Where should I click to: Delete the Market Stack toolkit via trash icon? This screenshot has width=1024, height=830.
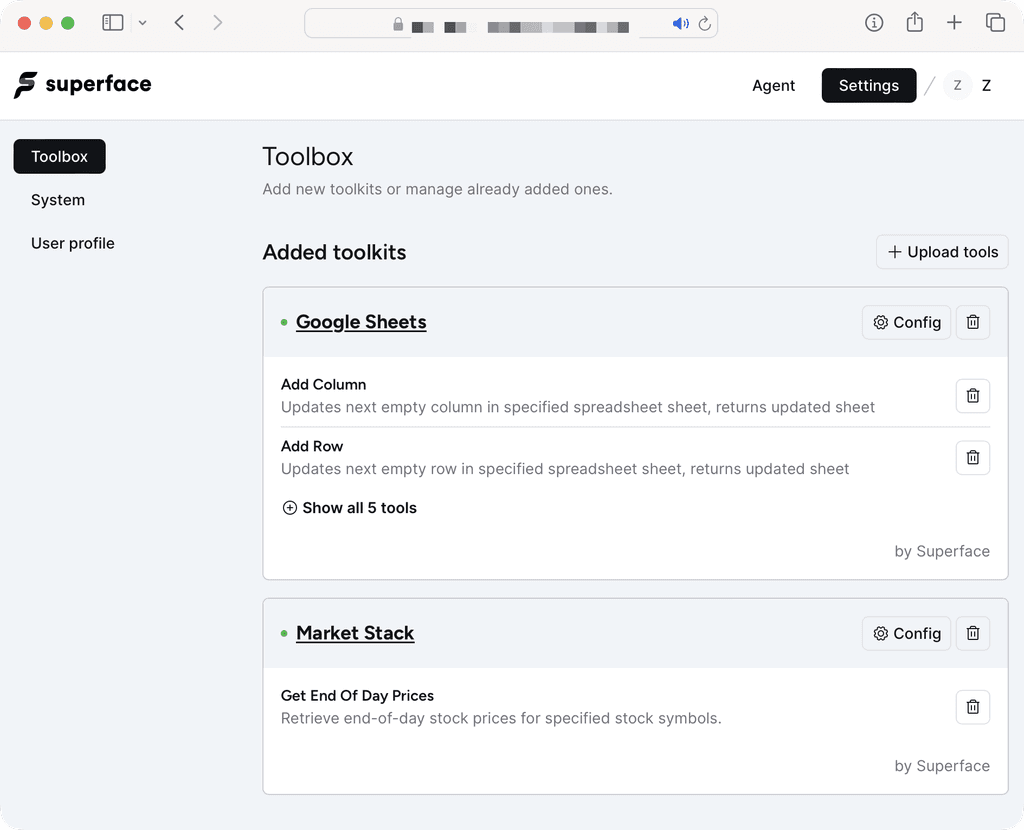coord(972,633)
